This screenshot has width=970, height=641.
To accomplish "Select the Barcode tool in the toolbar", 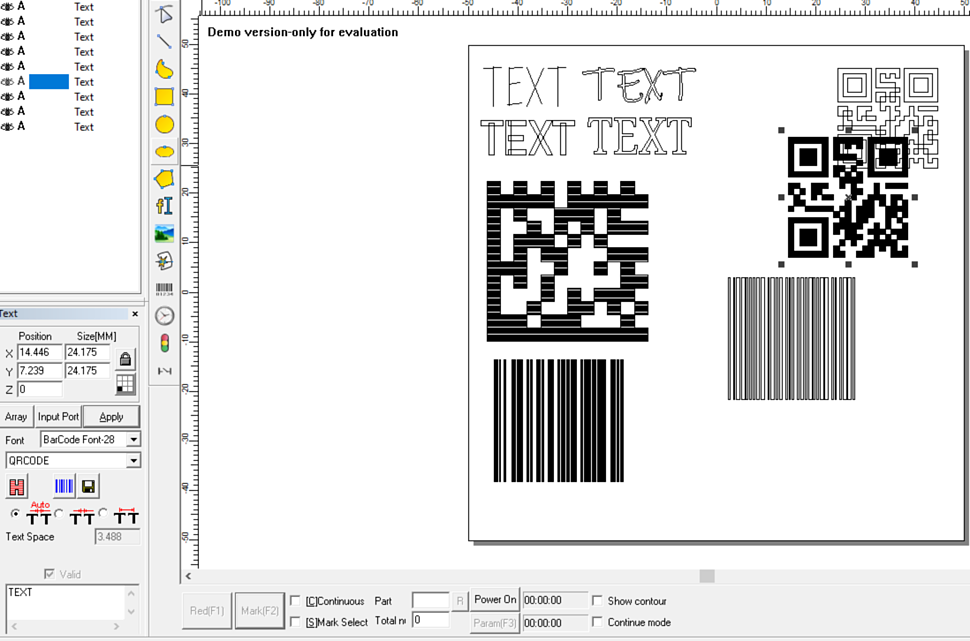I will (164, 289).
